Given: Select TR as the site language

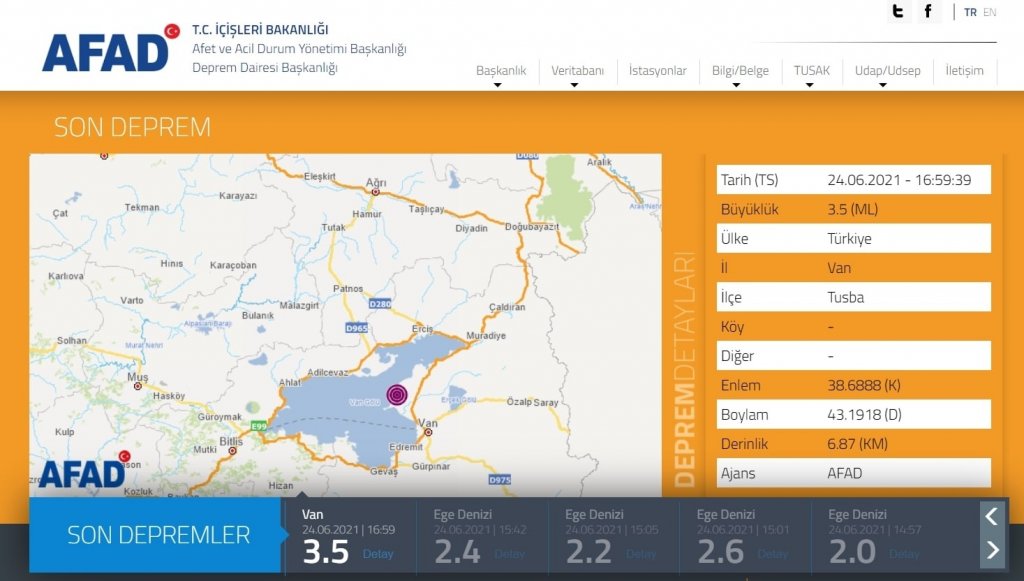Looking at the screenshot, I should tap(969, 13).
